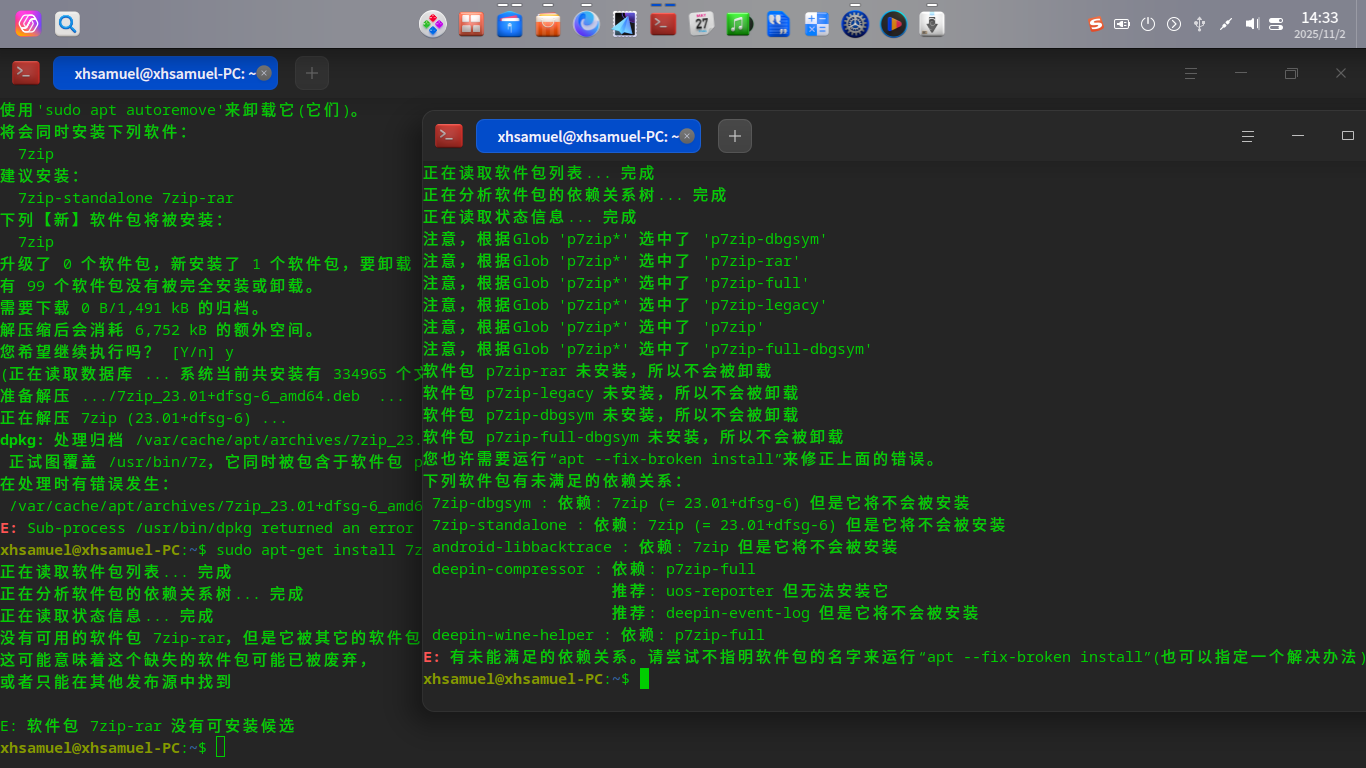Expand the collapsed tray arrow icon
The height and width of the screenshot is (768, 1366).
pos(1174,24)
